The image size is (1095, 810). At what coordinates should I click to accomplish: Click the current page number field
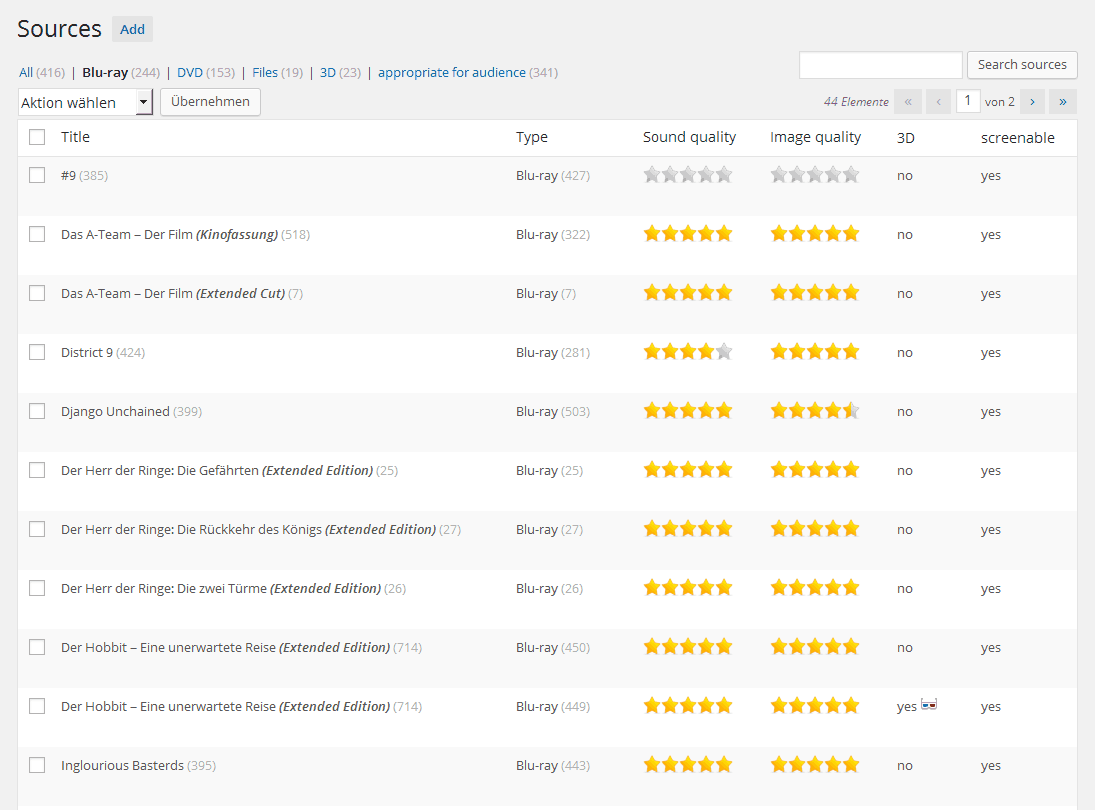pos(968,101)
